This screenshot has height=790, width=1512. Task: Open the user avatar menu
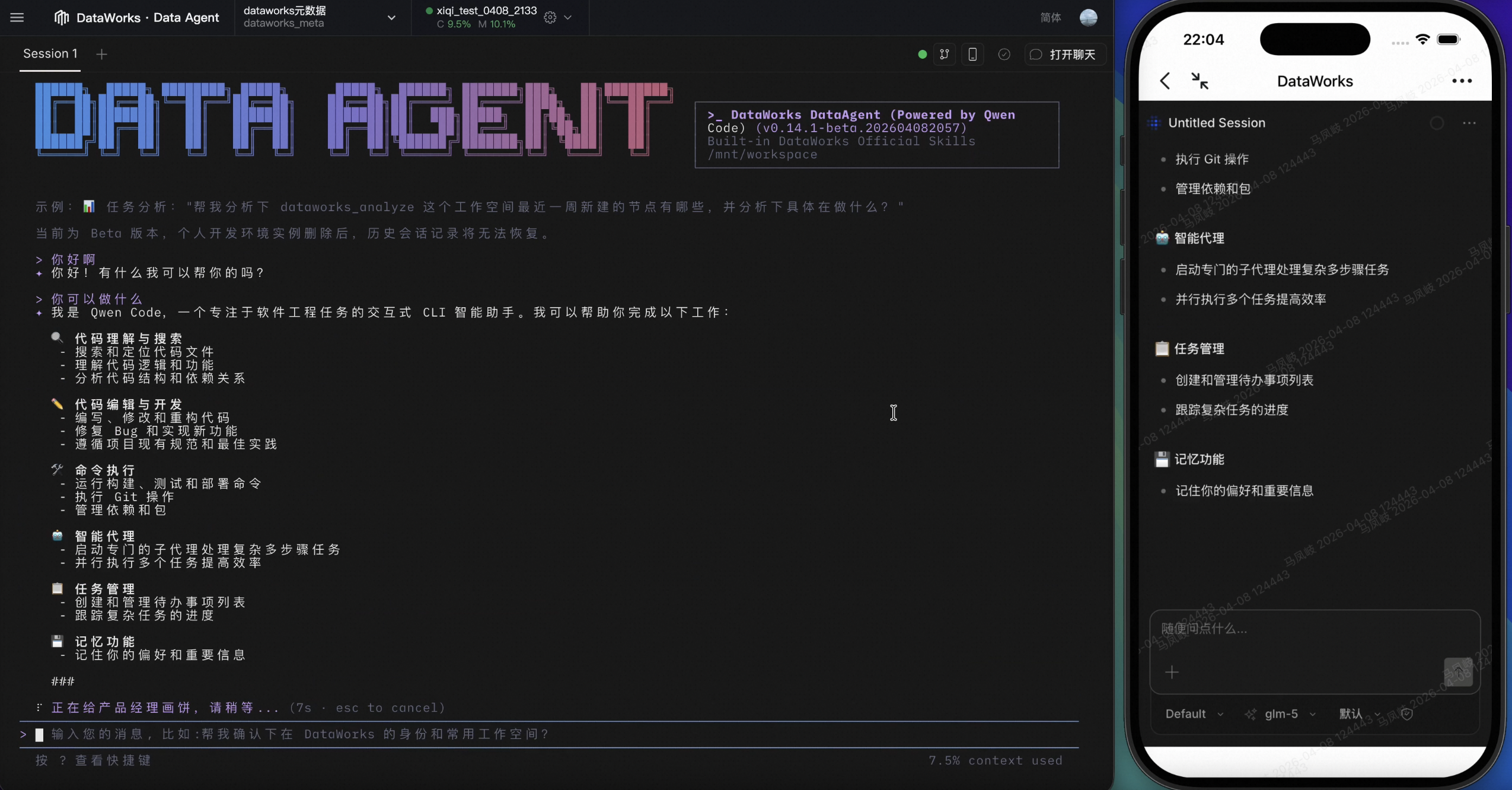(1088, 17)
